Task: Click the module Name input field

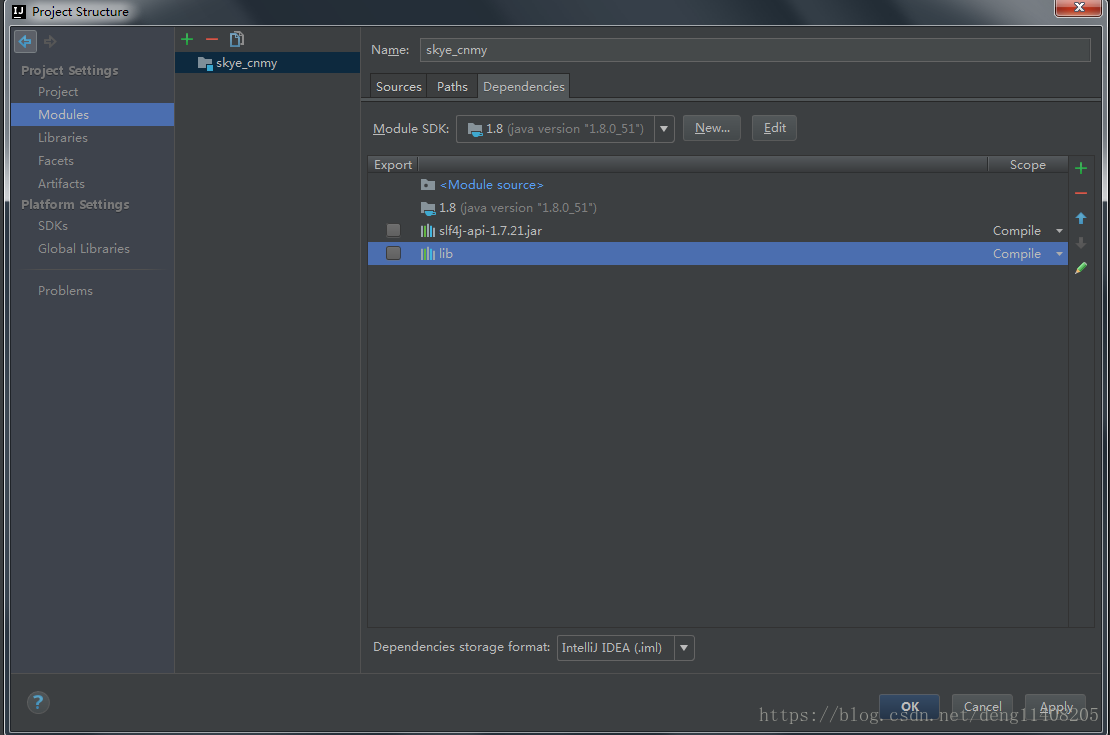Action: pyautogui.click(x=755, y=50)
